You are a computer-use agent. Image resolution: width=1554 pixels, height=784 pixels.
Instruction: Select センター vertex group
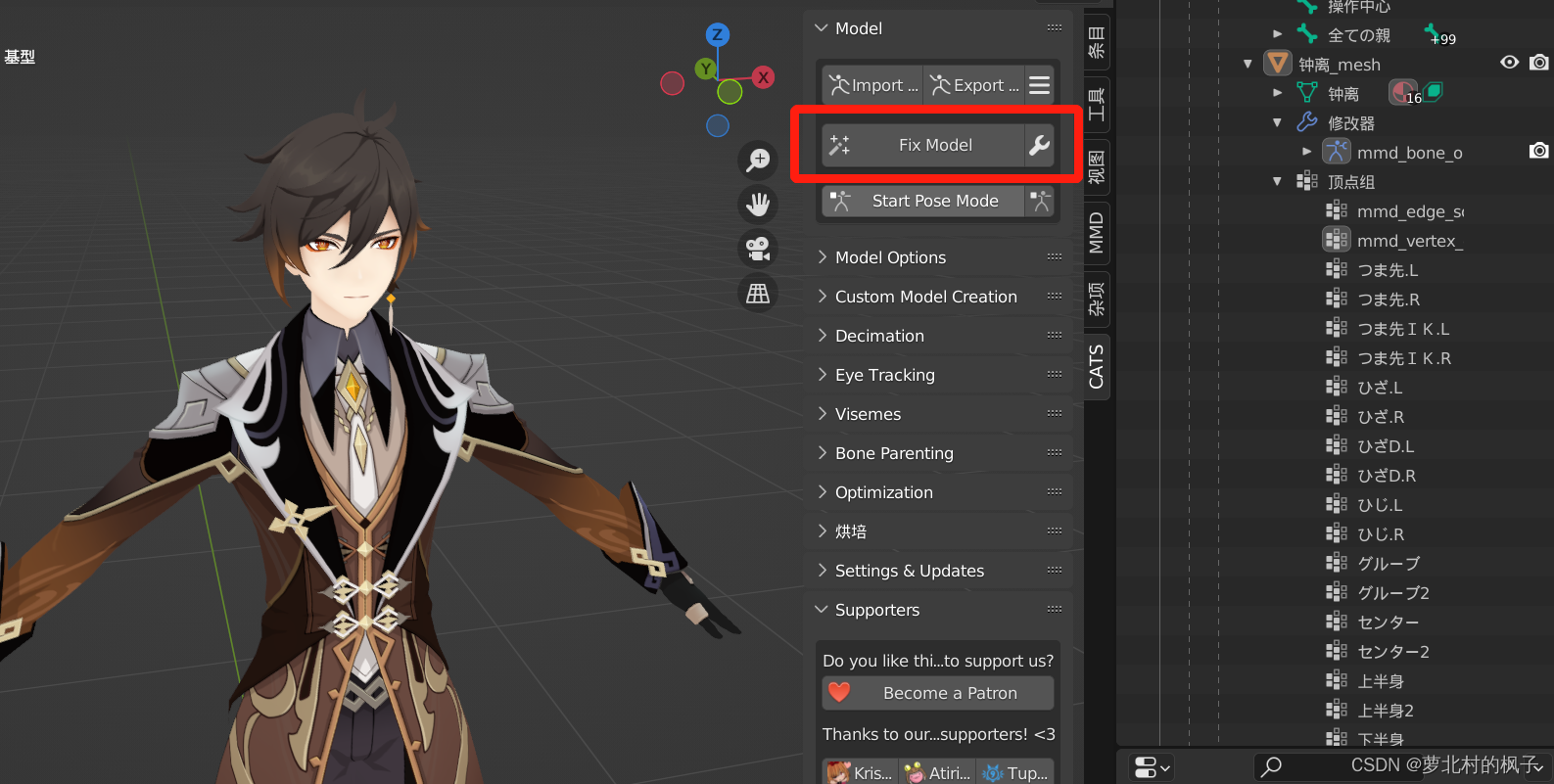pyautogui.click(x=1388, y=623)
